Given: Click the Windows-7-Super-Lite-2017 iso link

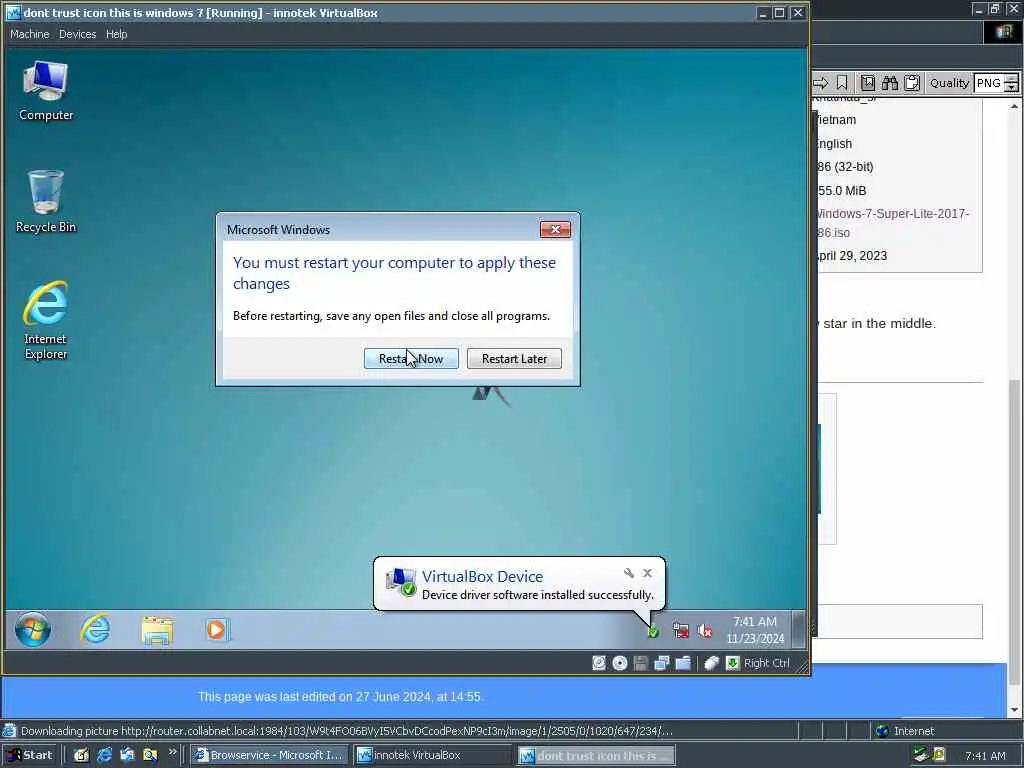Looking at the screenshot, I should click(x=892, y=223).
